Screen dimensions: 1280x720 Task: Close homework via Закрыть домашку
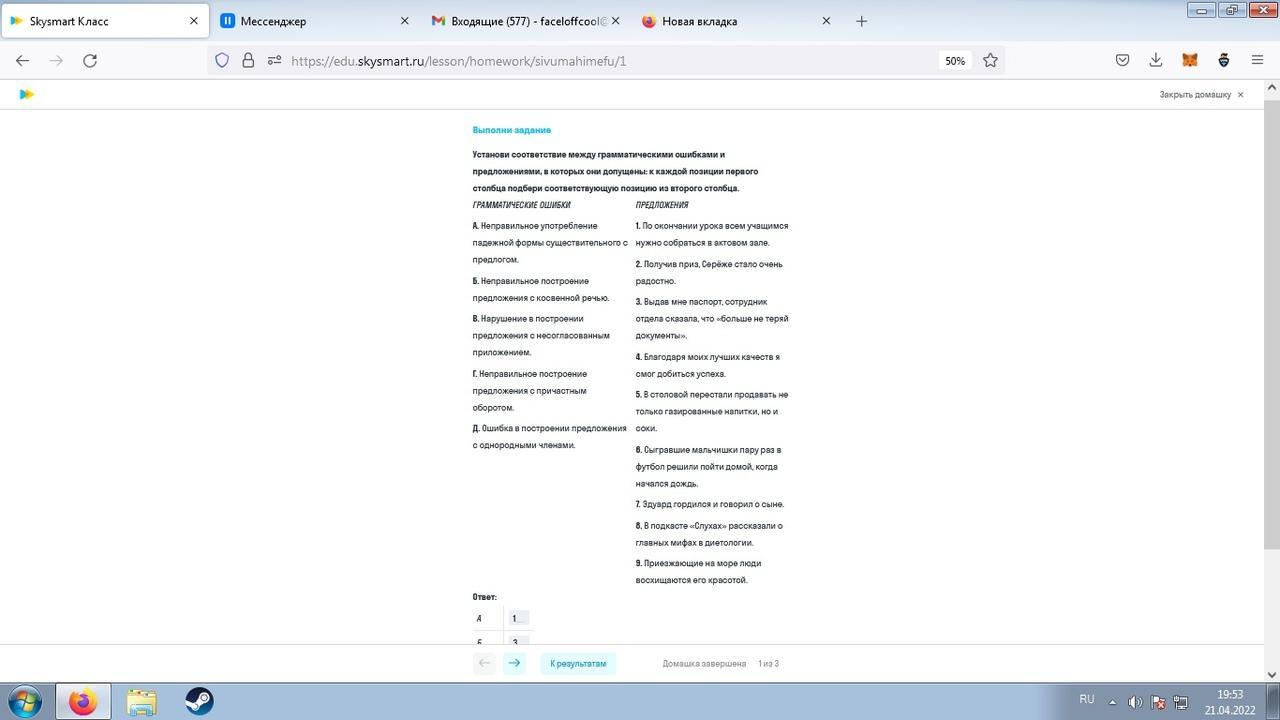point(1201,94)
